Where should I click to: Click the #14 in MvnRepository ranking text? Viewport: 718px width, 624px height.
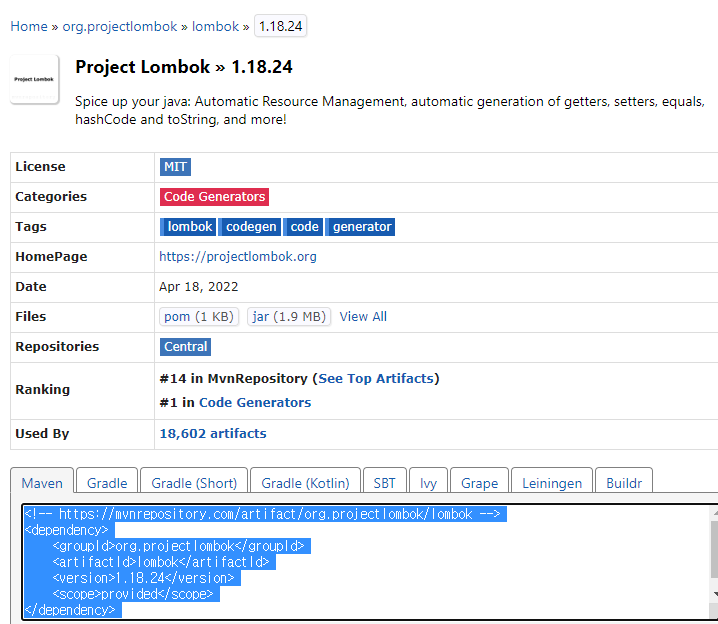234,379
